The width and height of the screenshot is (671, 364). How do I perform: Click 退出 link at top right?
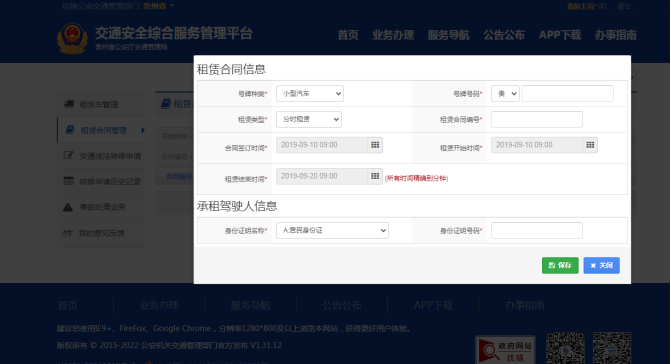(x=624, y=6)
